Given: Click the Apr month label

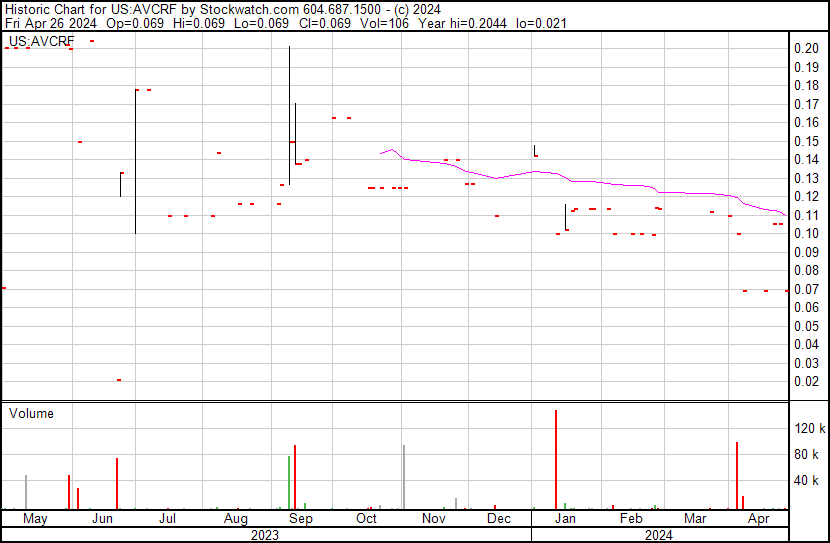Looking at the screenshot, I should click(759, 519).
